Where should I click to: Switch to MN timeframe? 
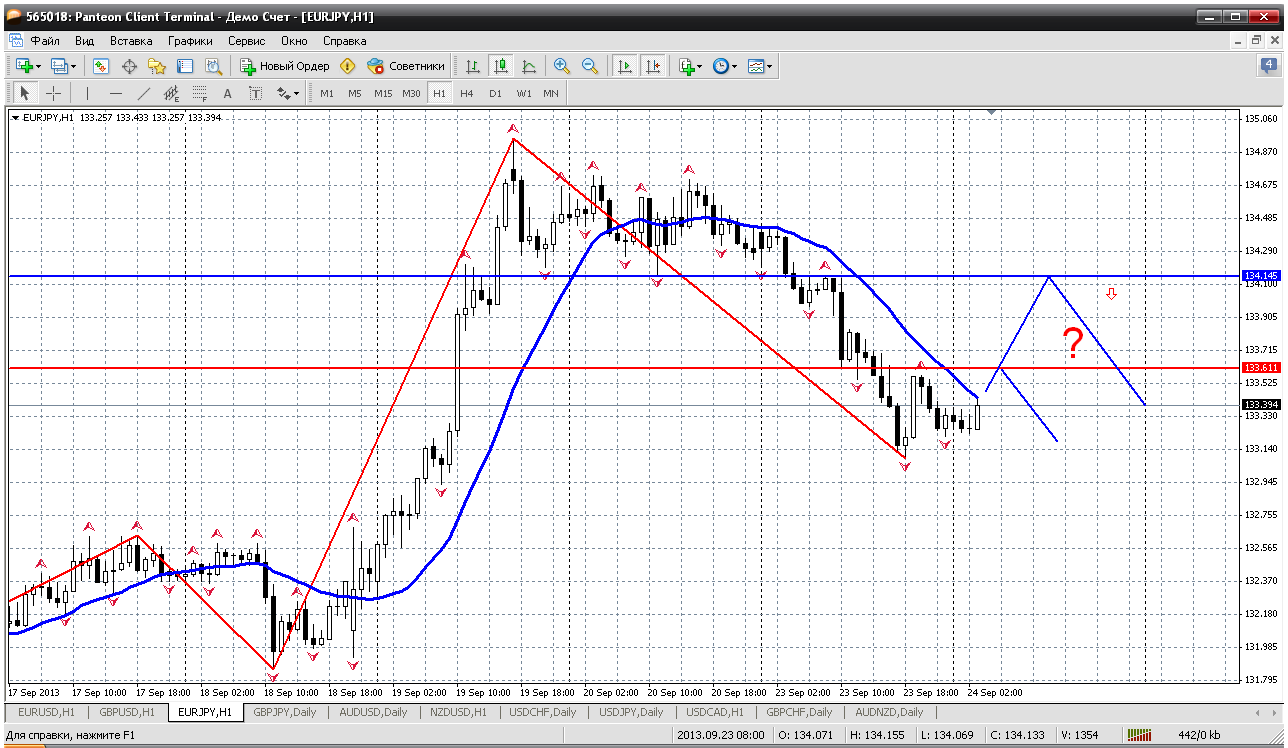tap(551, 93)
